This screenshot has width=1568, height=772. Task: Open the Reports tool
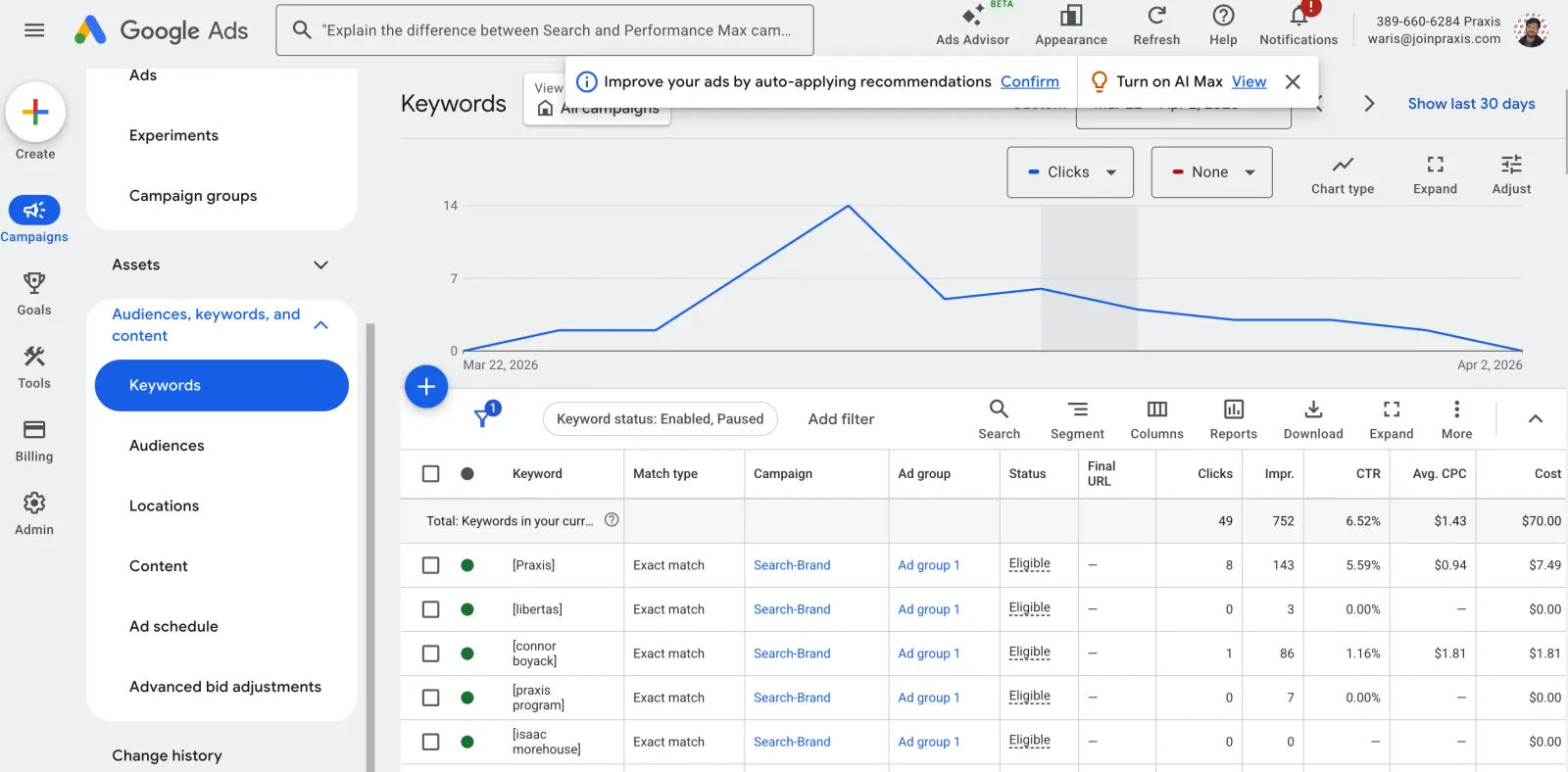[1233, 419]
